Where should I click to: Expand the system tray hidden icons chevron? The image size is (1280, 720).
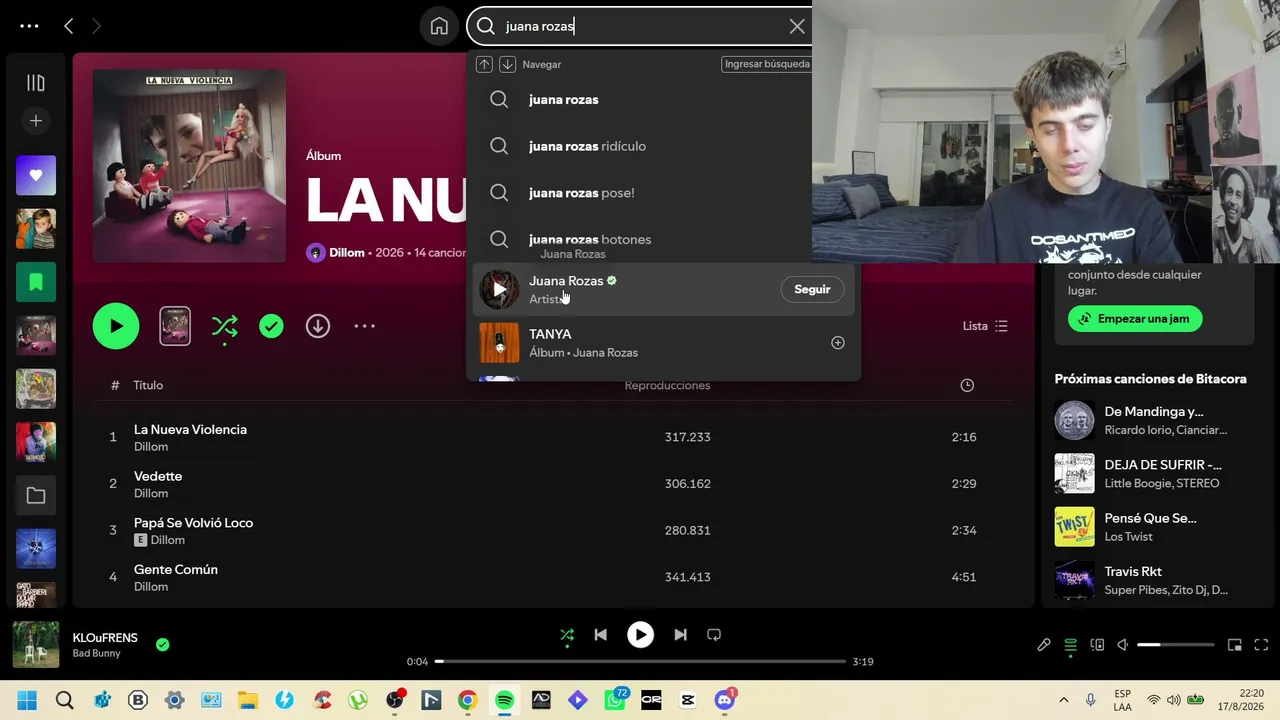[1063, 700]
